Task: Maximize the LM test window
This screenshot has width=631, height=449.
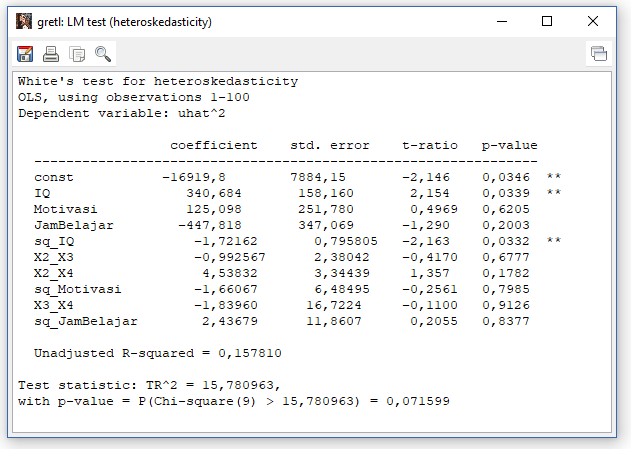Action: point(547,21)
